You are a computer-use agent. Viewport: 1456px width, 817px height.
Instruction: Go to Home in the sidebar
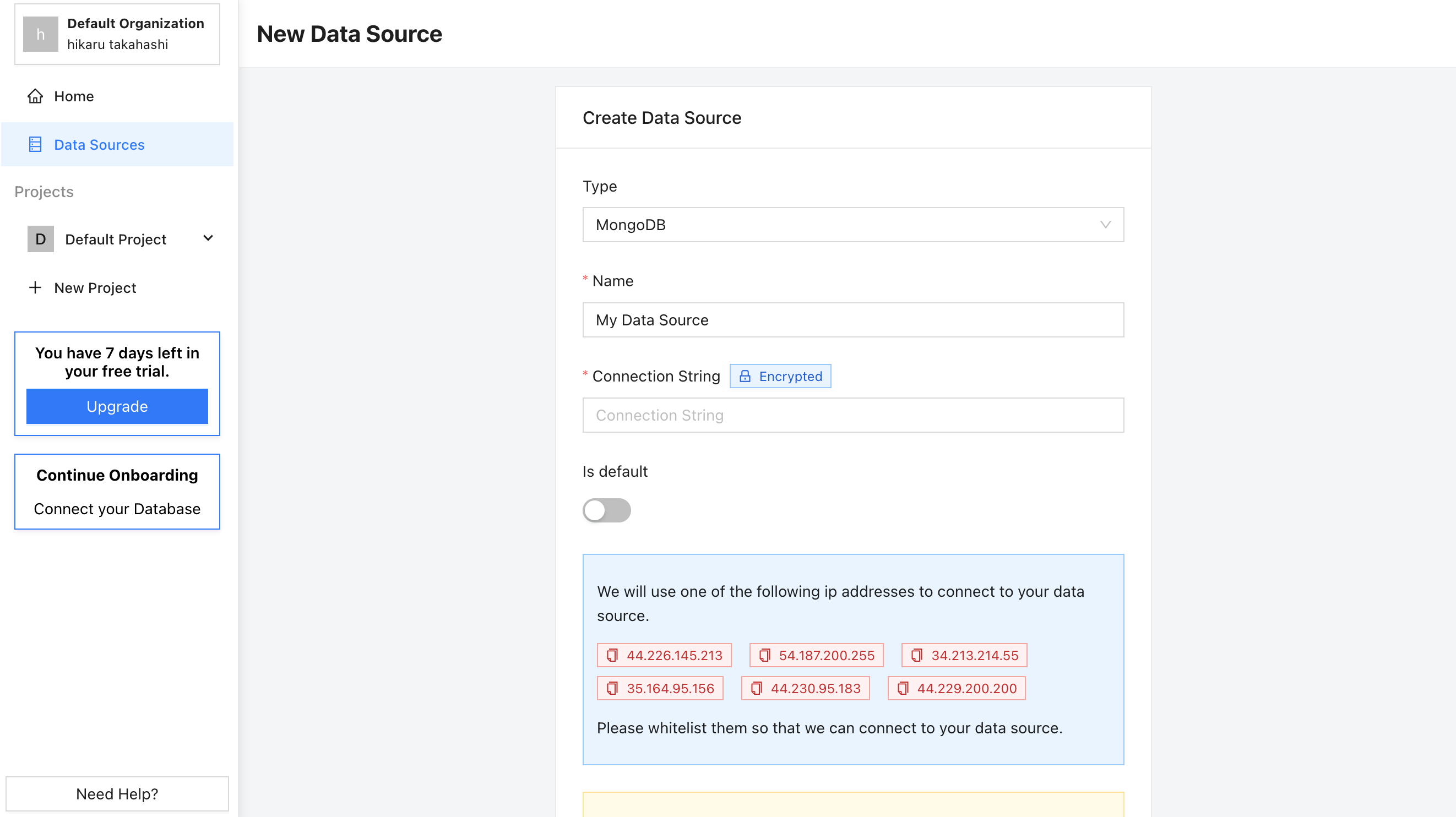pos(117,96)
